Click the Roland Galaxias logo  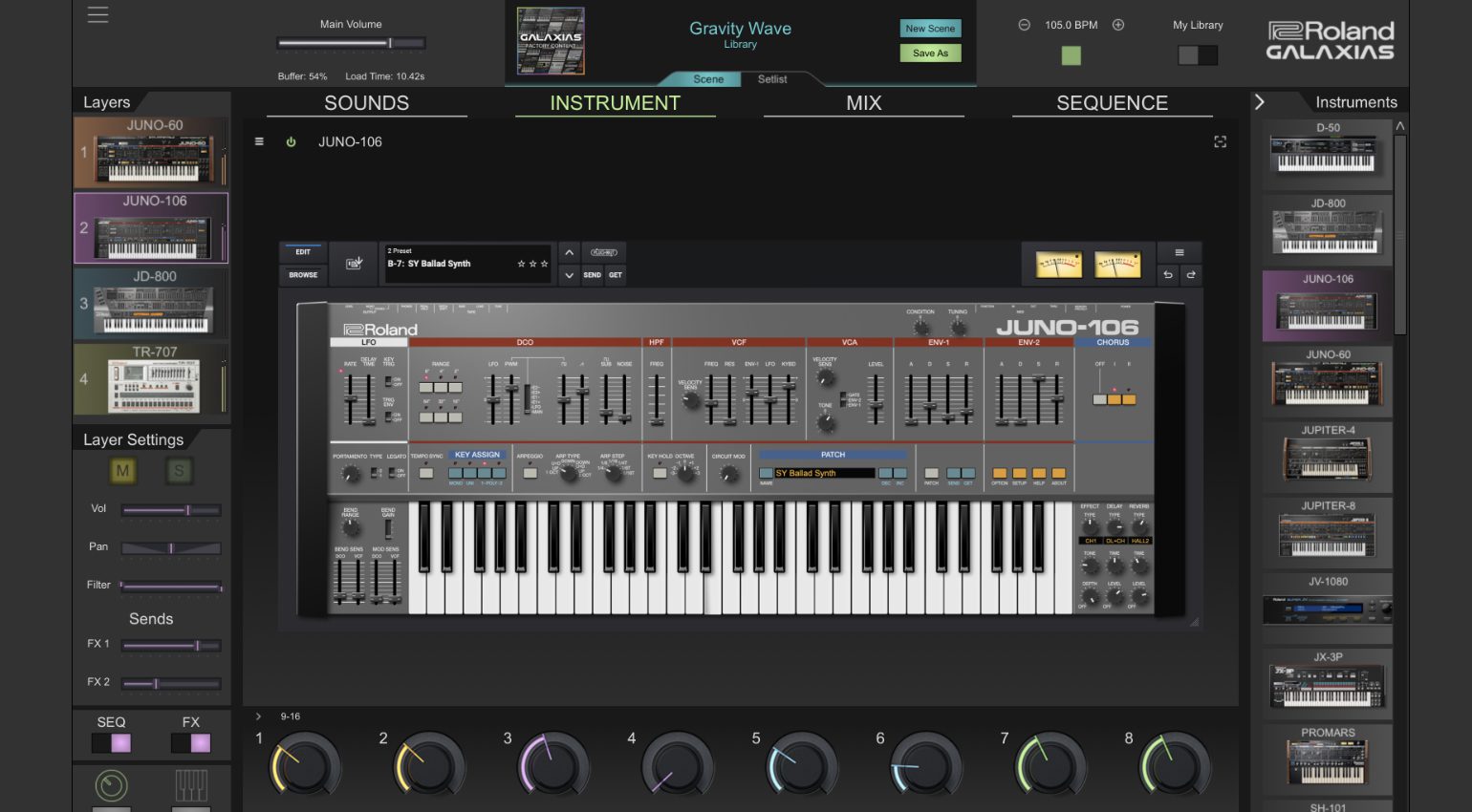tap(1331, 41)
